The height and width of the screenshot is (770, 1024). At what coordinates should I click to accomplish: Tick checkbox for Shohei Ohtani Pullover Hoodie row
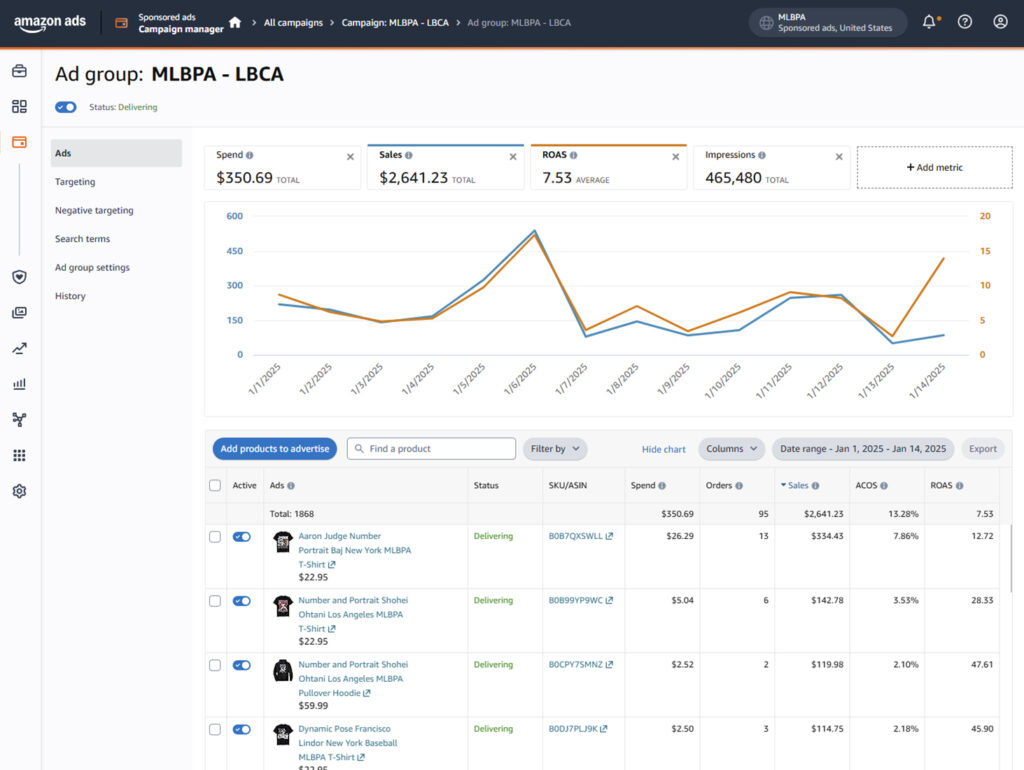(215, 665)
